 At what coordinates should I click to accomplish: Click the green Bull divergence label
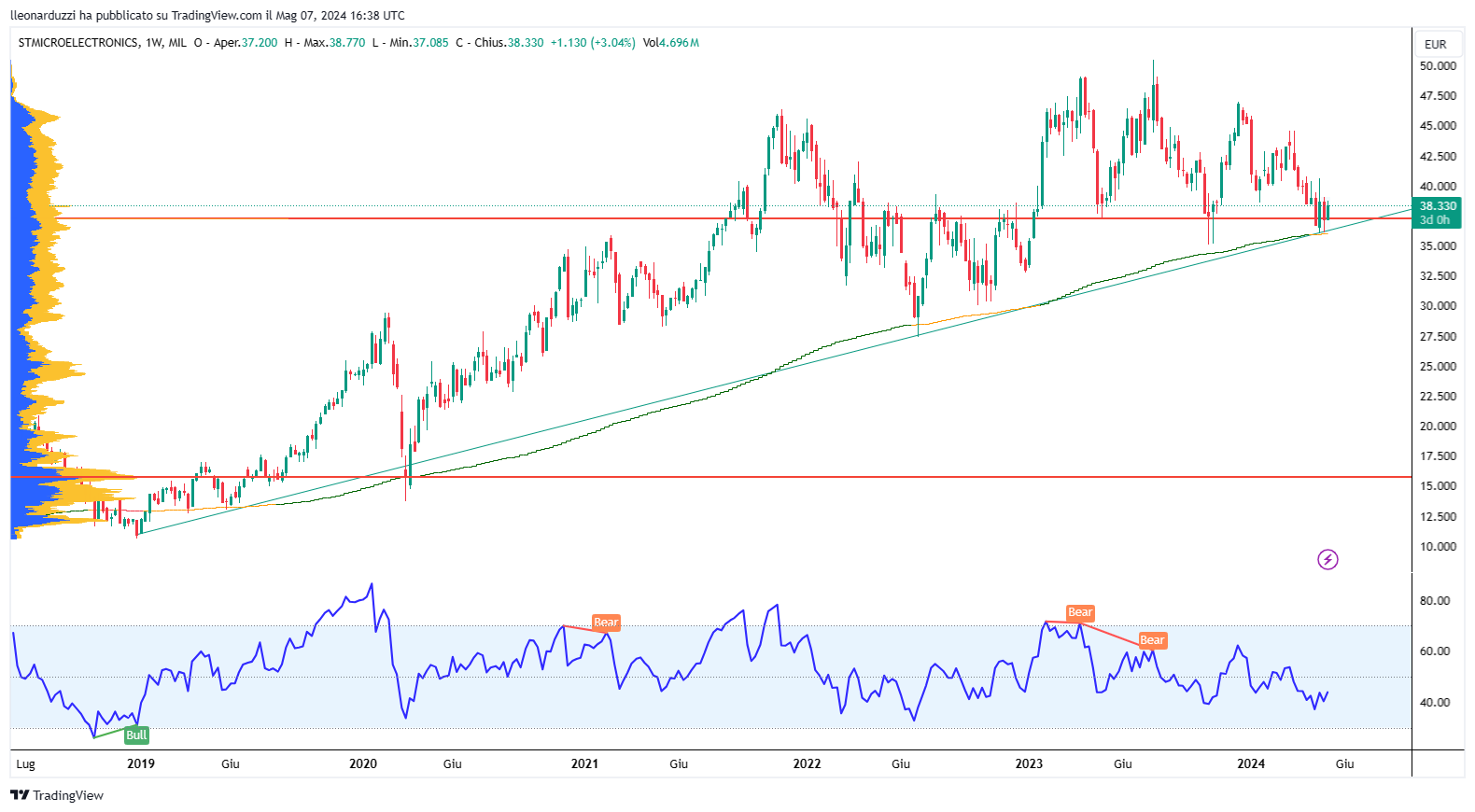tap(136, 735)
